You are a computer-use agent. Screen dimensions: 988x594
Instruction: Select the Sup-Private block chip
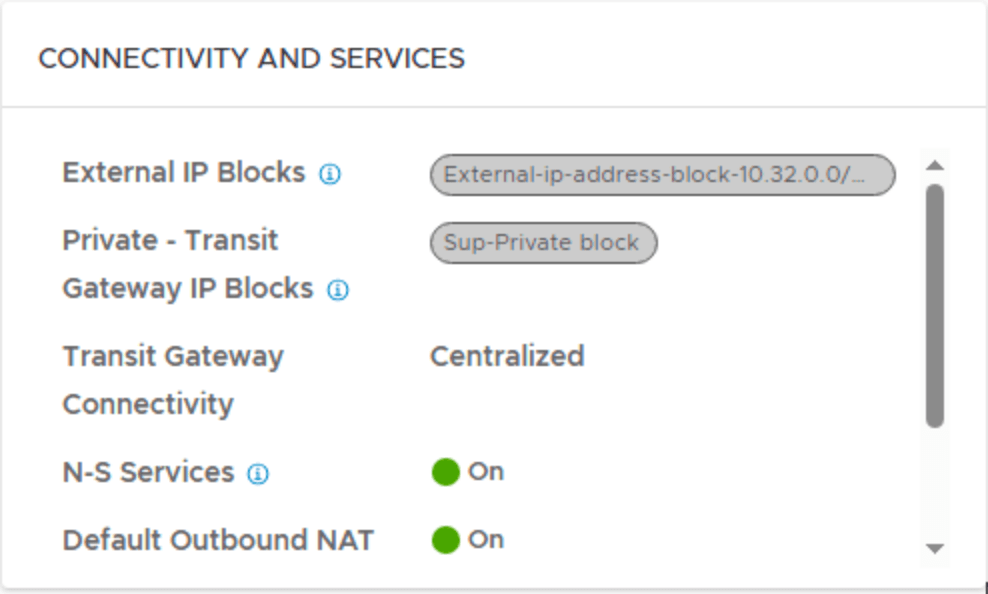tap(543, 243)
